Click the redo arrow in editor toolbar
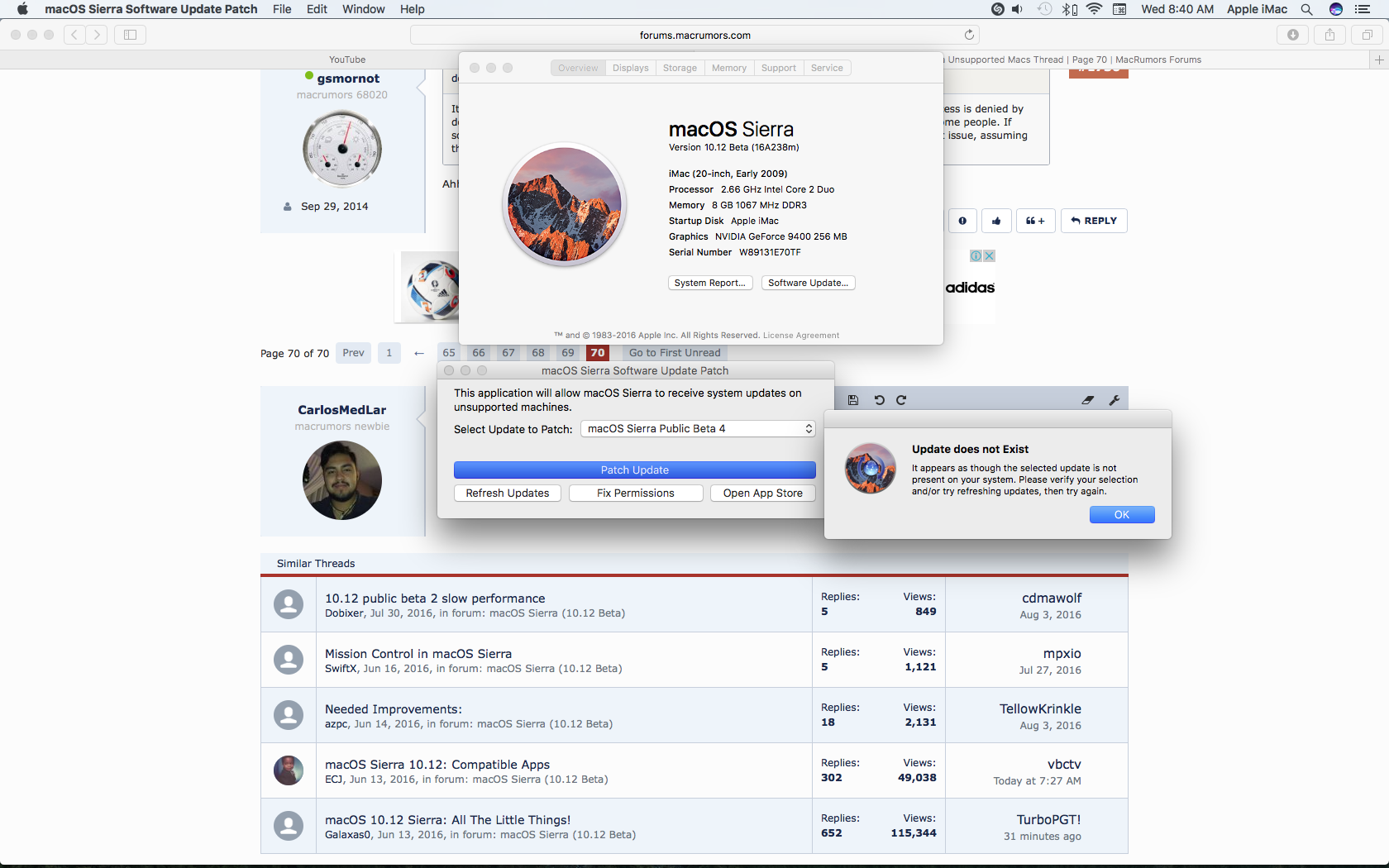 [x=901, y=400]
